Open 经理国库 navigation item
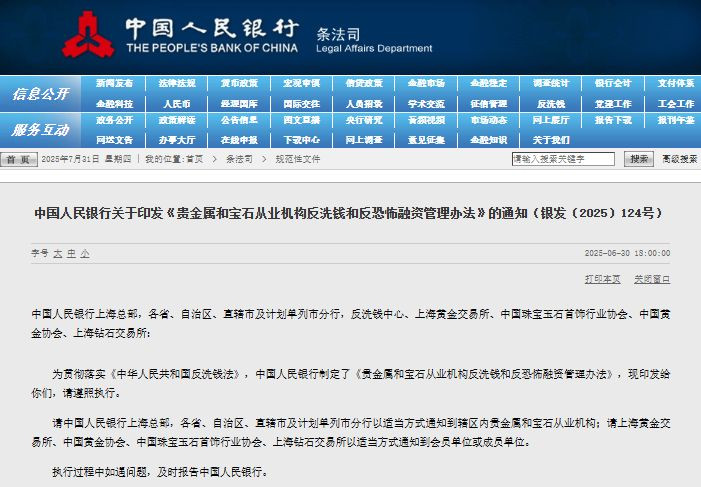The image size is (701, 487). [x=239, y=104]
